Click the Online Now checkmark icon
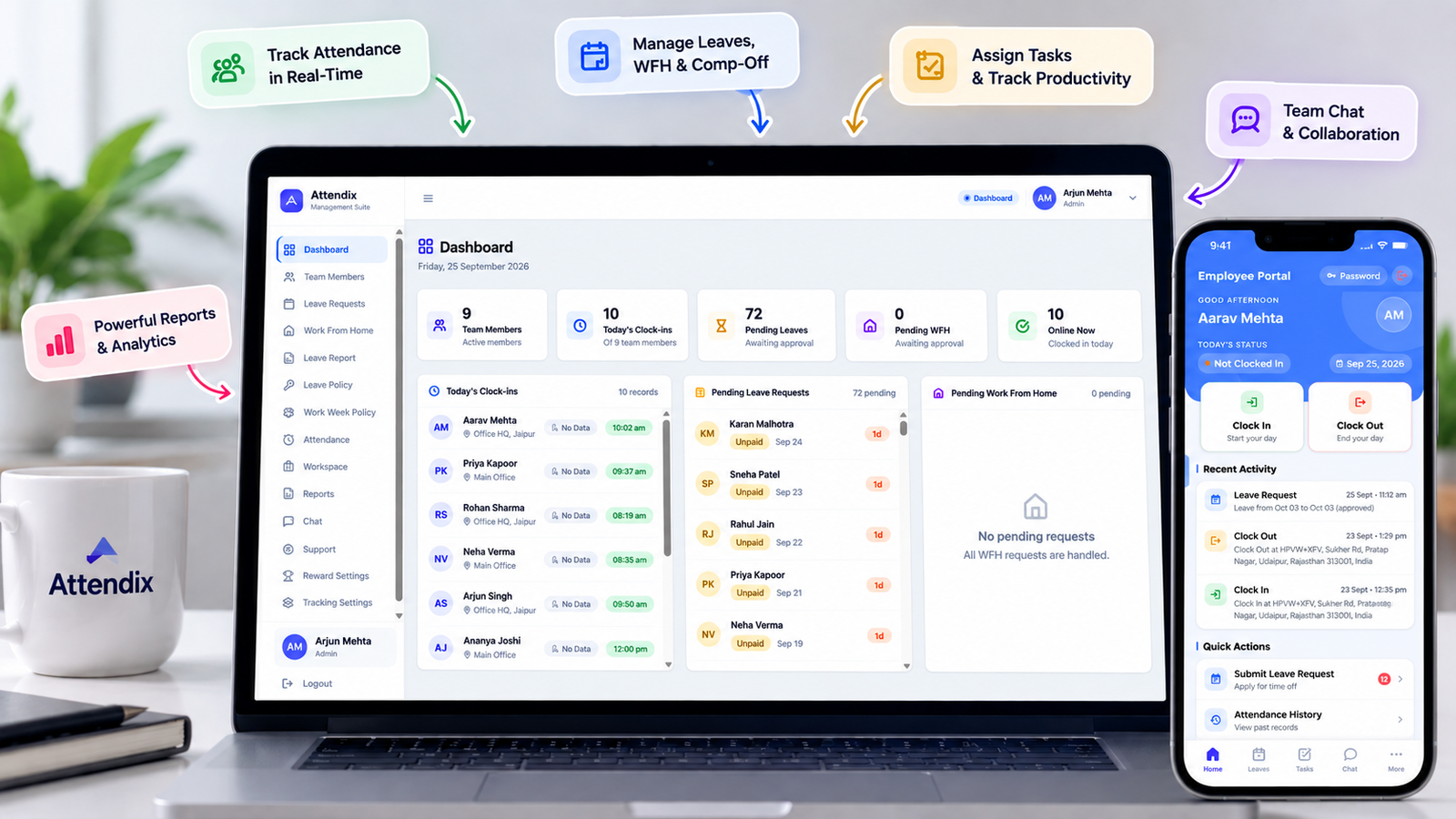 tap(1023, 326)
